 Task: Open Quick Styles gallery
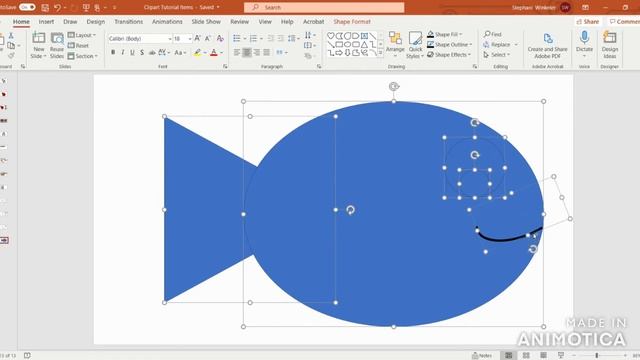416,45
